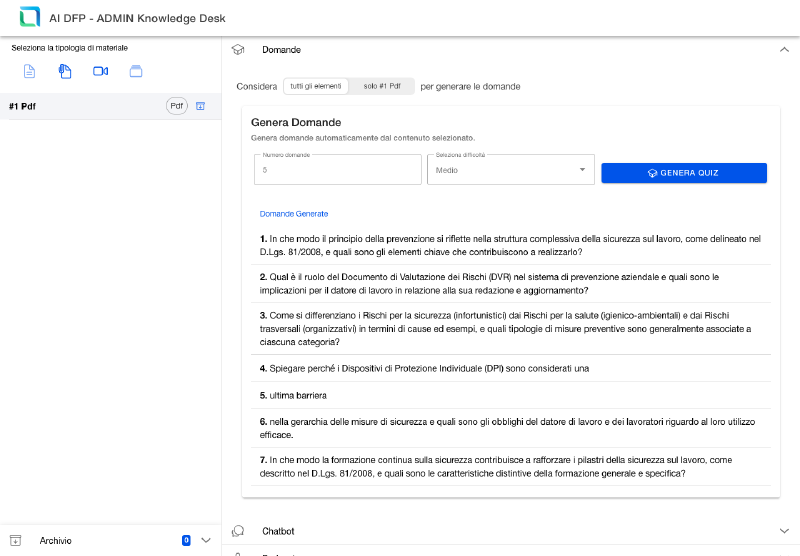Open the Chatbot section

(x=511, y=531)
